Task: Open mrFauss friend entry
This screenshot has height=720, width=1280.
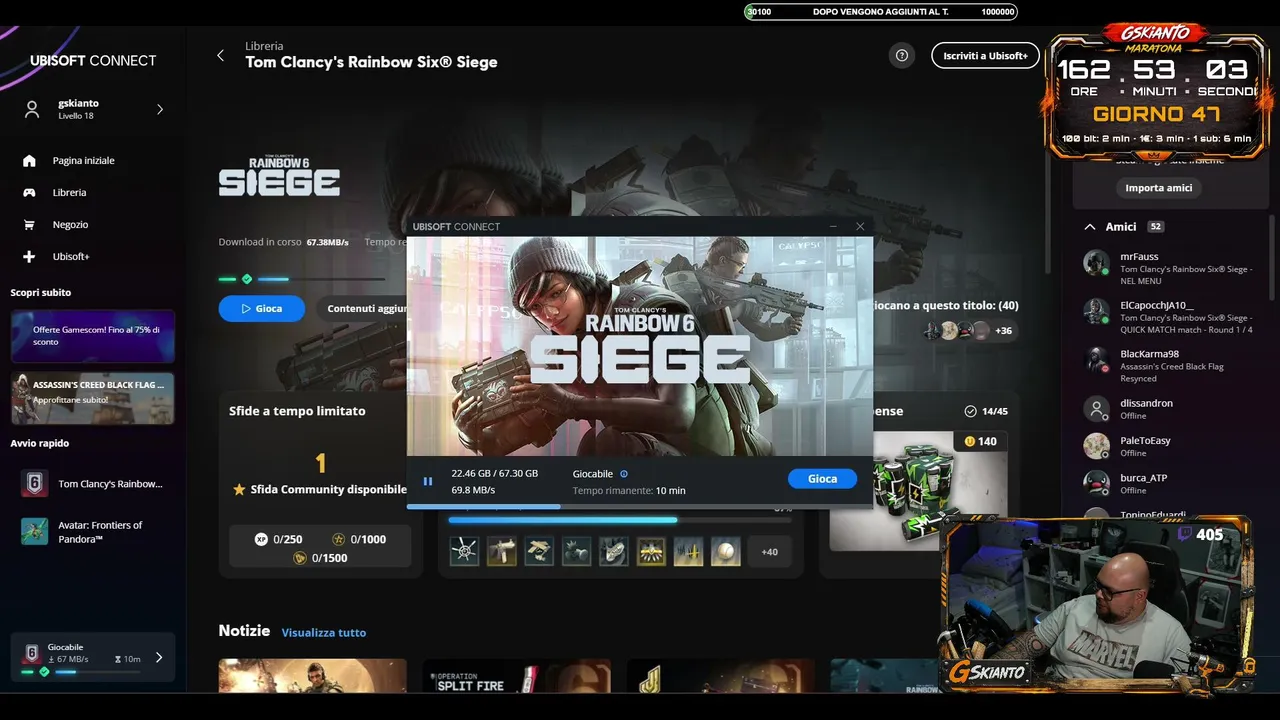Action: point(1168,268)
